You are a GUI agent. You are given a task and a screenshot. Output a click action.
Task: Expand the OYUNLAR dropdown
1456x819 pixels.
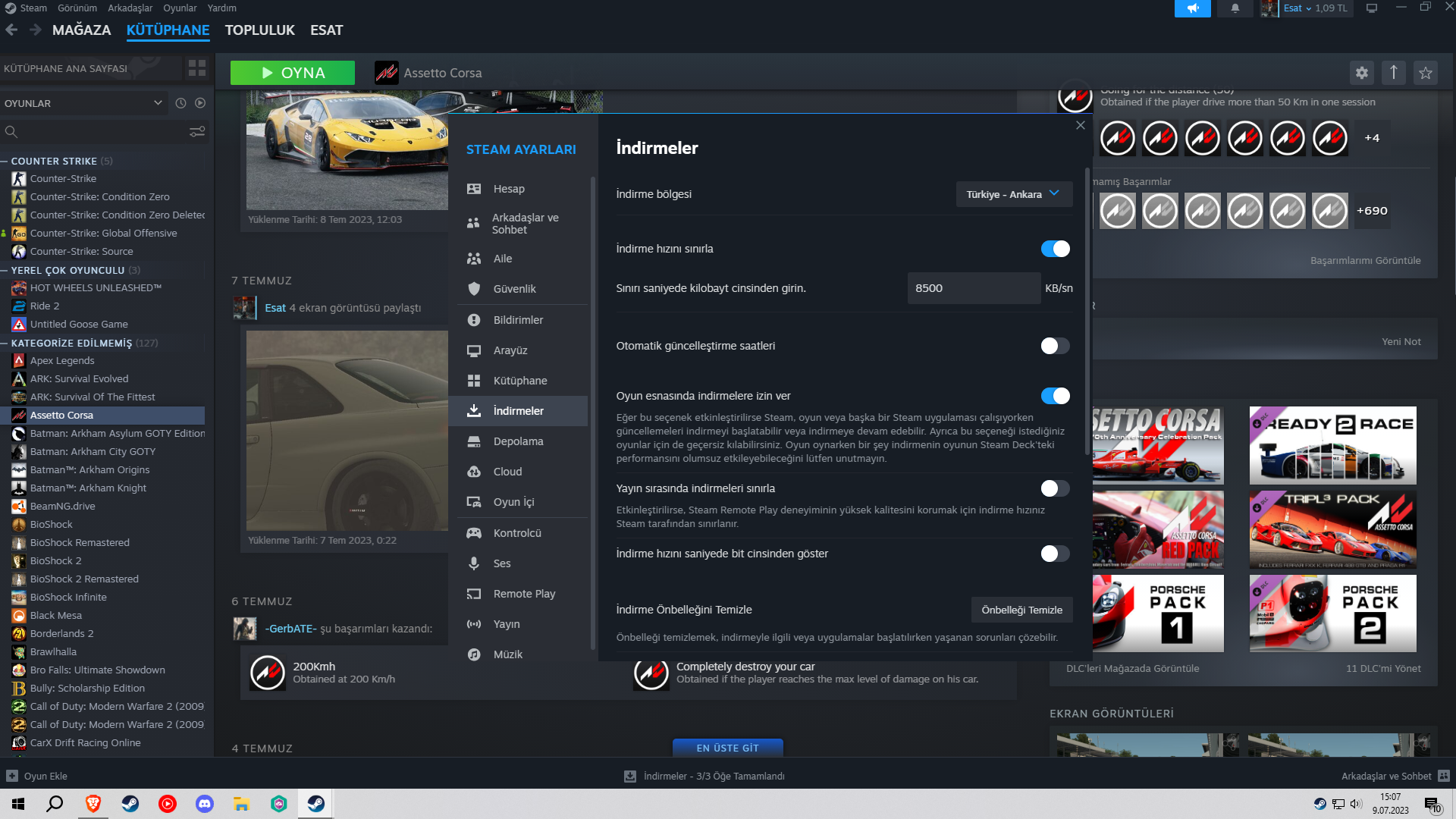tap(158, 103)
